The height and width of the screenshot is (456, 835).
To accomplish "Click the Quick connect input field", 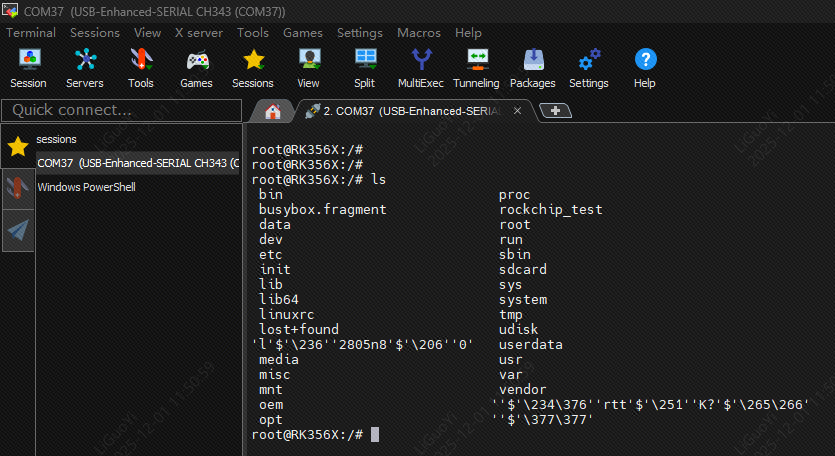I will (x=122, y=110).
